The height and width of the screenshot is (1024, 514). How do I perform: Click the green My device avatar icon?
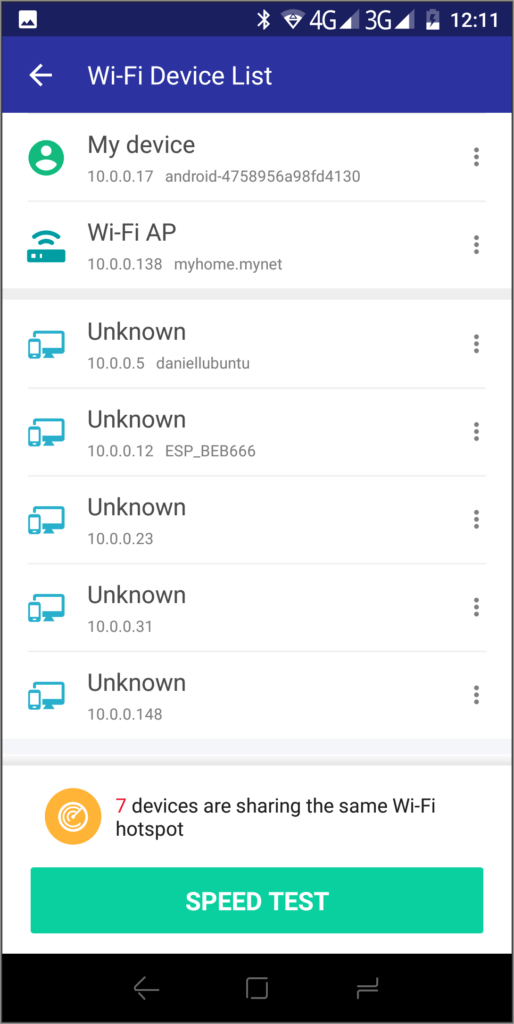(46, 157)
